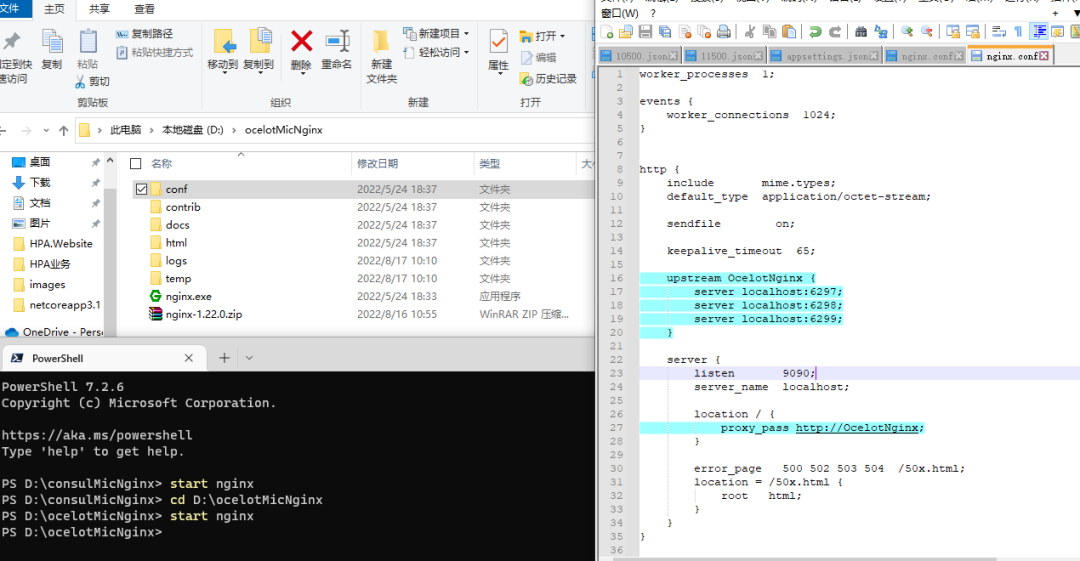Open HPA.Website in Explorer sidebar
Screen dimensions: 1080x561
click(61, 244)
